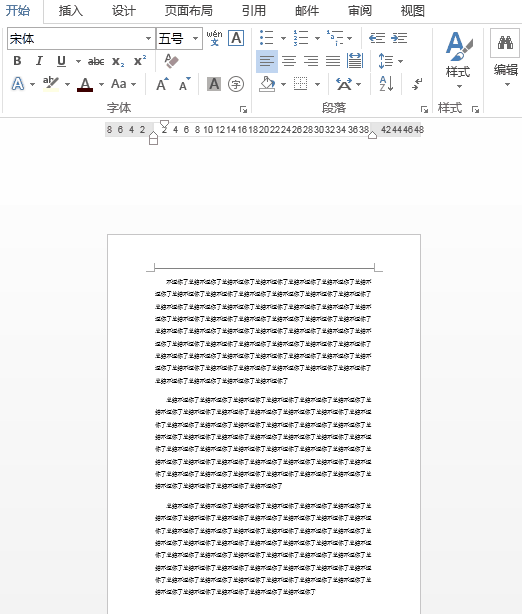The height and width of the screenshot is (614, 522).
Task: Switch to 设计 tab
Action: pos(124,11)
